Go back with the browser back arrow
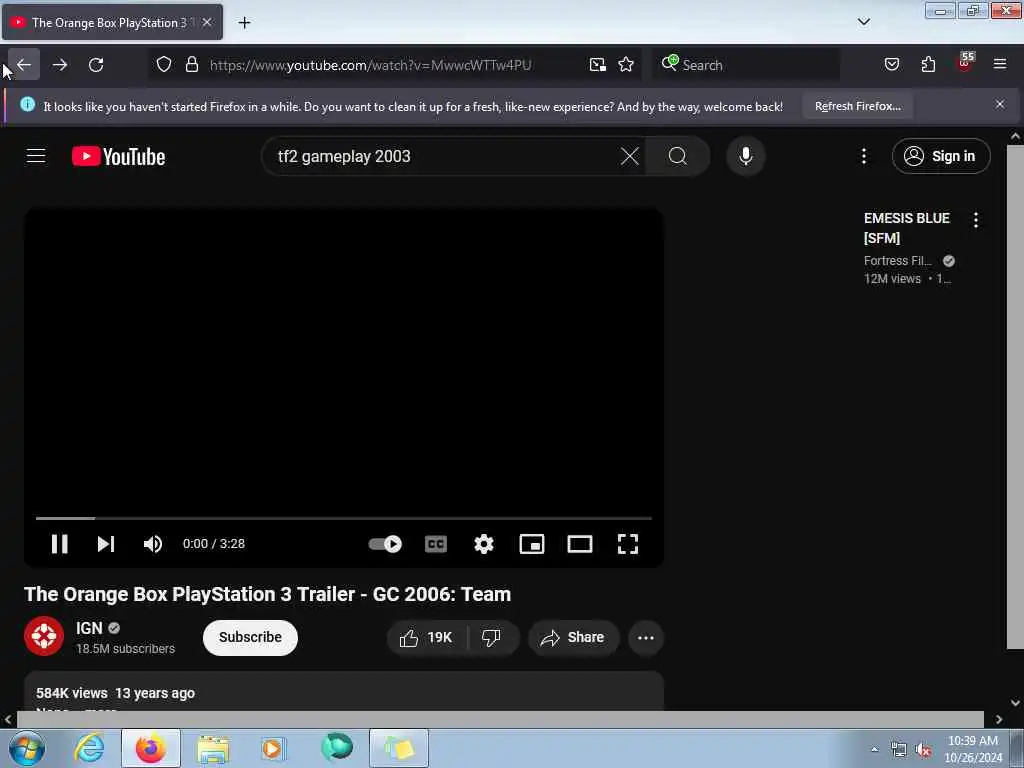The width and height of the screenshot is (1024, 768). point(24,65)
